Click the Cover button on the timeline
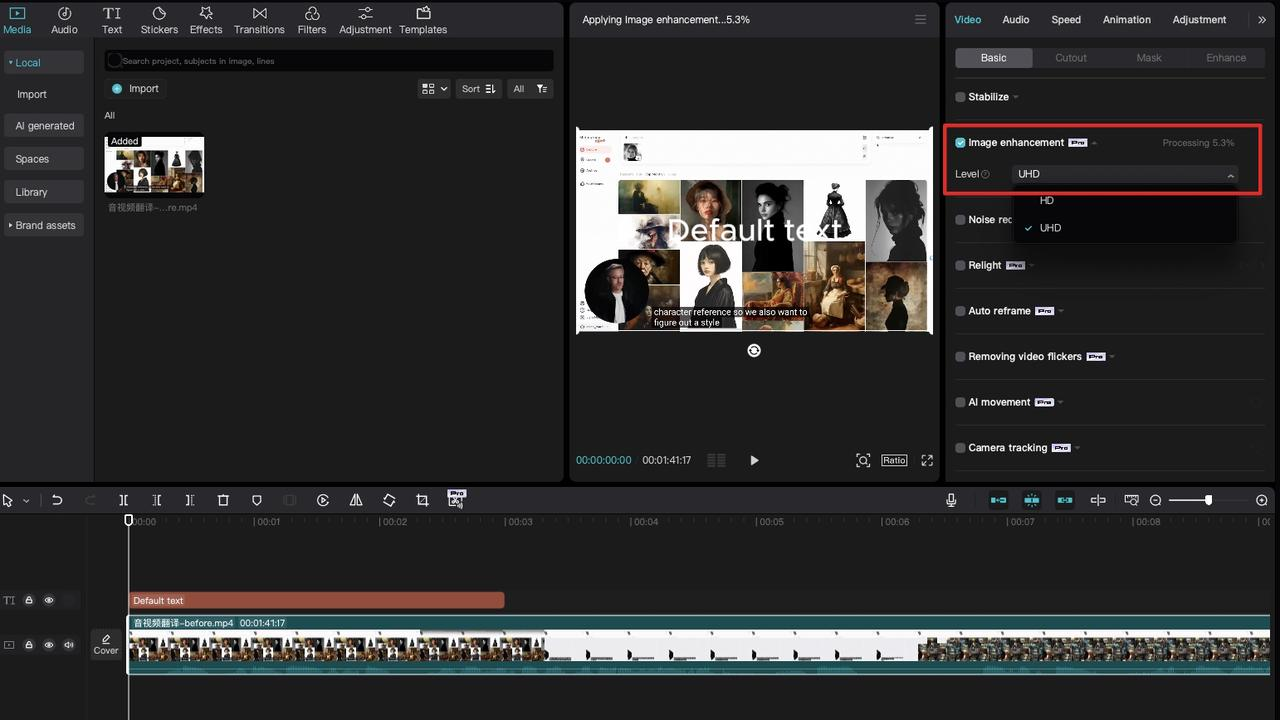 click(105, 644)
